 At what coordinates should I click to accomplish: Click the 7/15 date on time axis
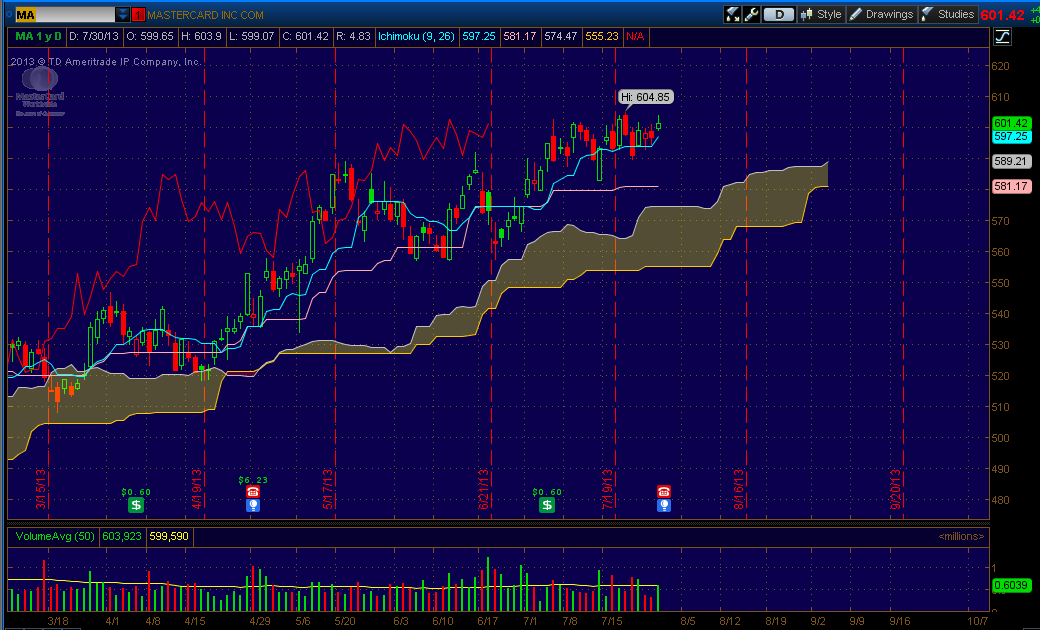click(x=612, y=621)
